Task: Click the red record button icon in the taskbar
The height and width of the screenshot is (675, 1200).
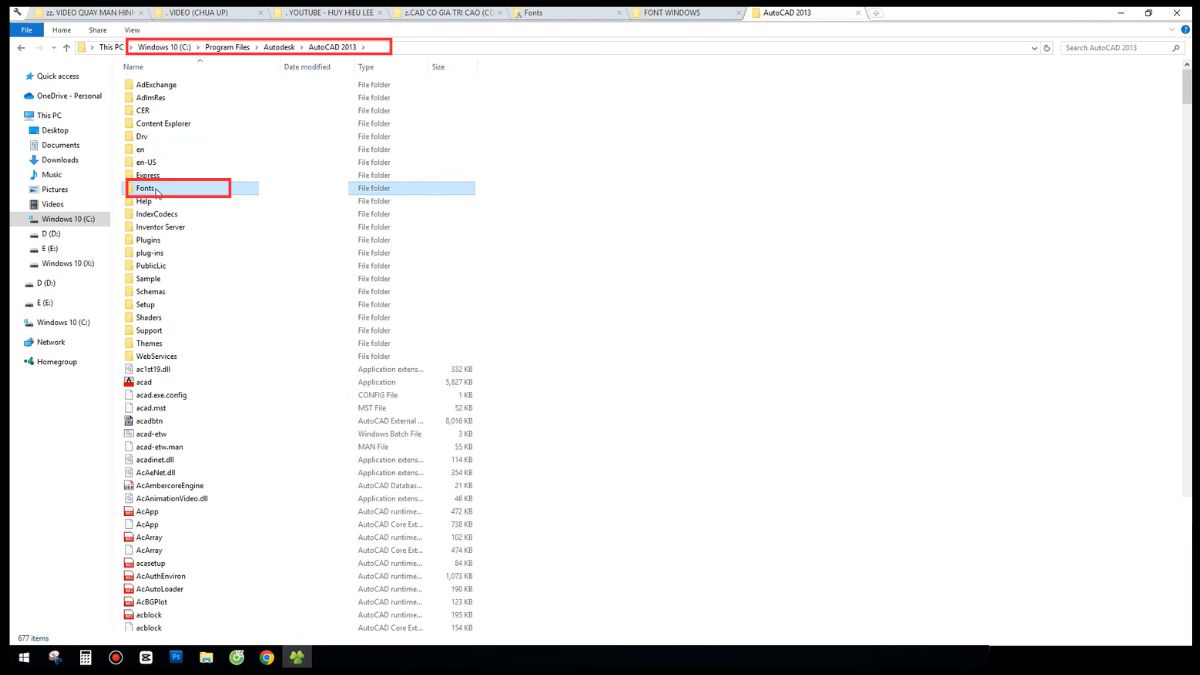Action: 116,657
